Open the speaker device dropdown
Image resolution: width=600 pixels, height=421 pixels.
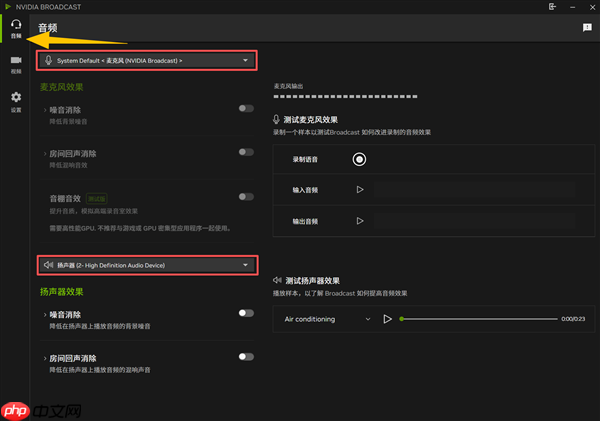[147, 265]
